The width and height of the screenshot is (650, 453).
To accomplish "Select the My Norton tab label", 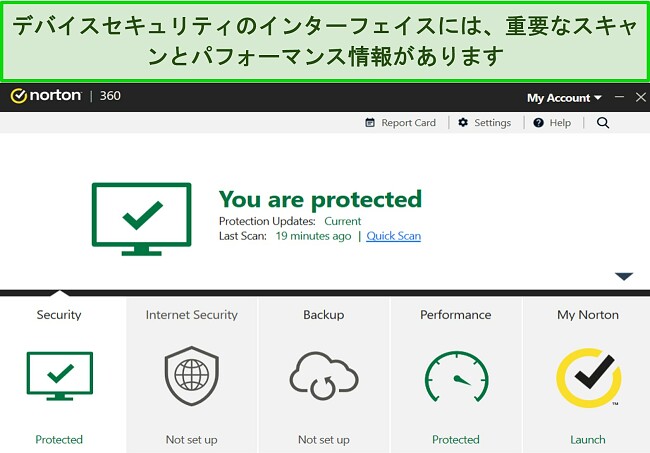I will coord(588,315).
